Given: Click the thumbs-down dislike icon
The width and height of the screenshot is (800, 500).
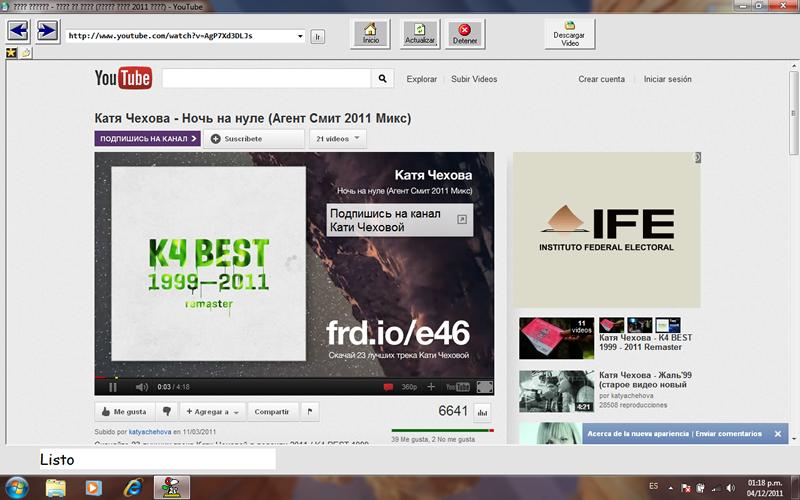Looking at the screenshot, I should point(167,412).
